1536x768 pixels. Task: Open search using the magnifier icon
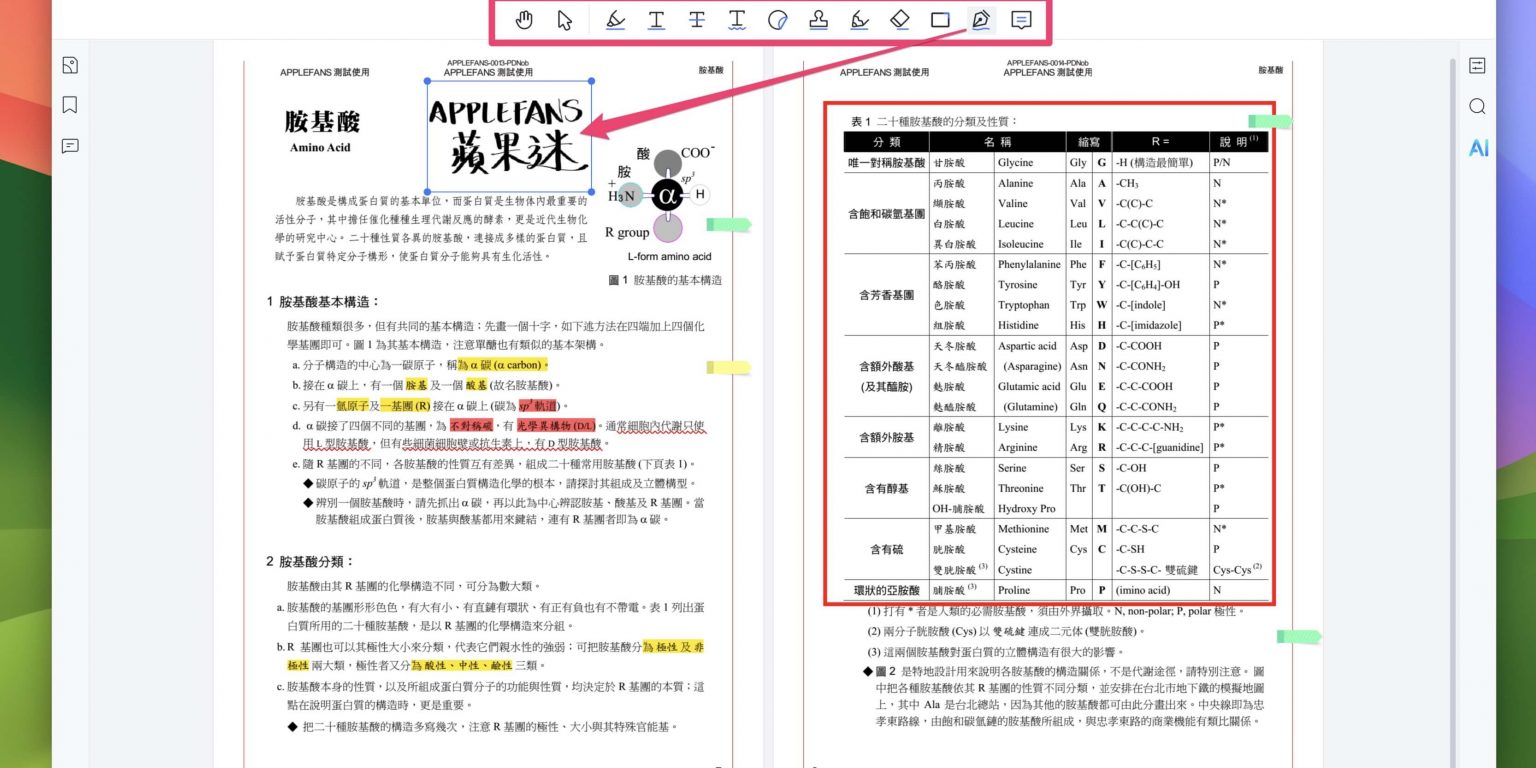[1477, 107]
